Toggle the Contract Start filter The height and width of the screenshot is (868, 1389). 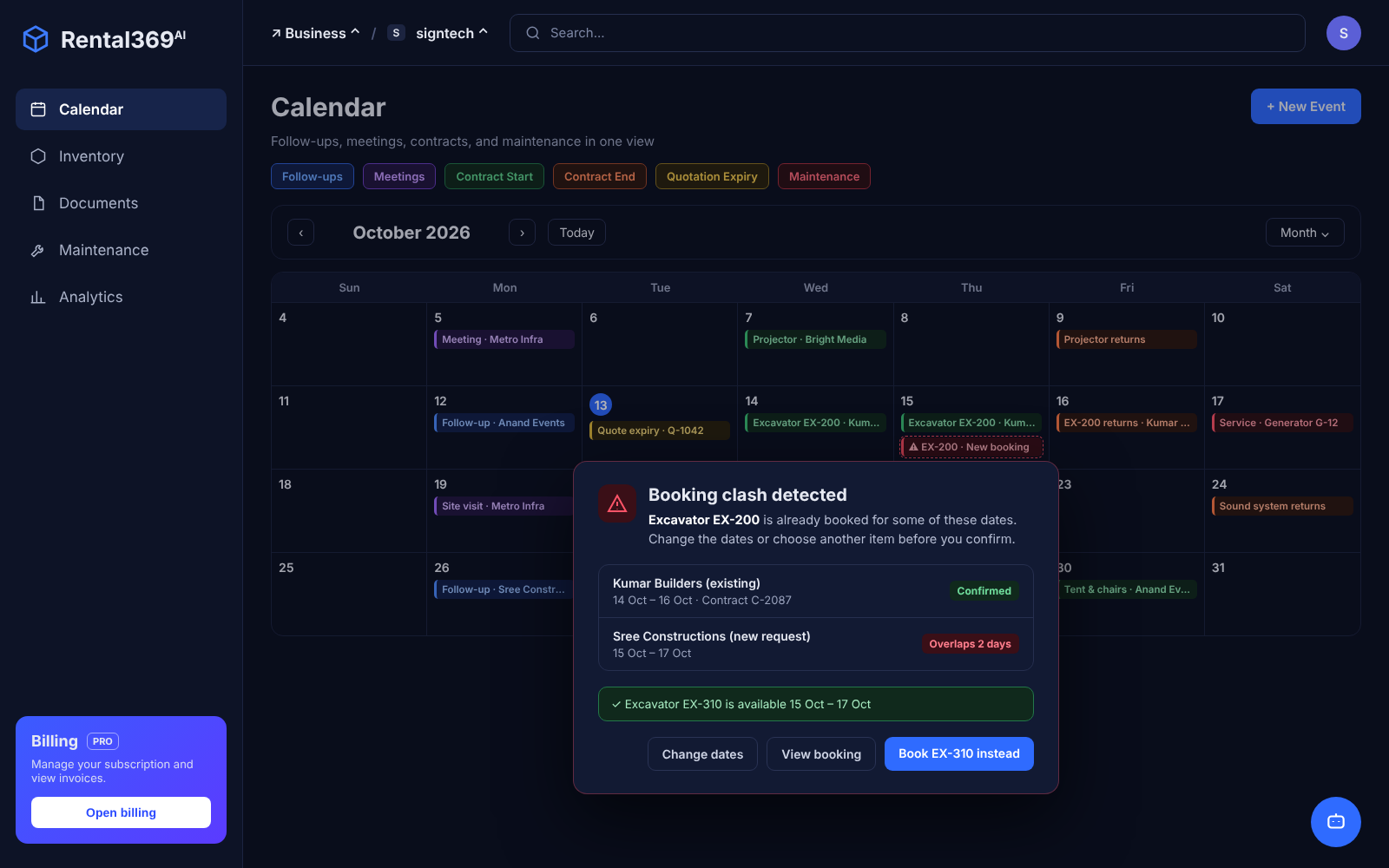click(x=495, y=176)
